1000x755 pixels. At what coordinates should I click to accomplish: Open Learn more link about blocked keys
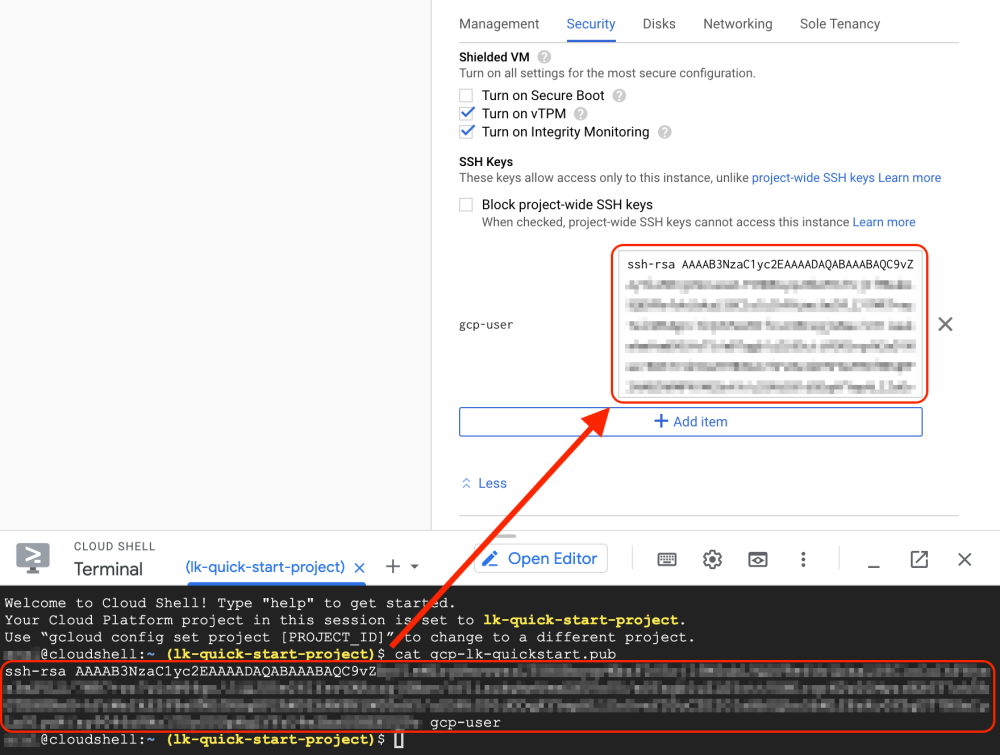[x=884, y=222]
